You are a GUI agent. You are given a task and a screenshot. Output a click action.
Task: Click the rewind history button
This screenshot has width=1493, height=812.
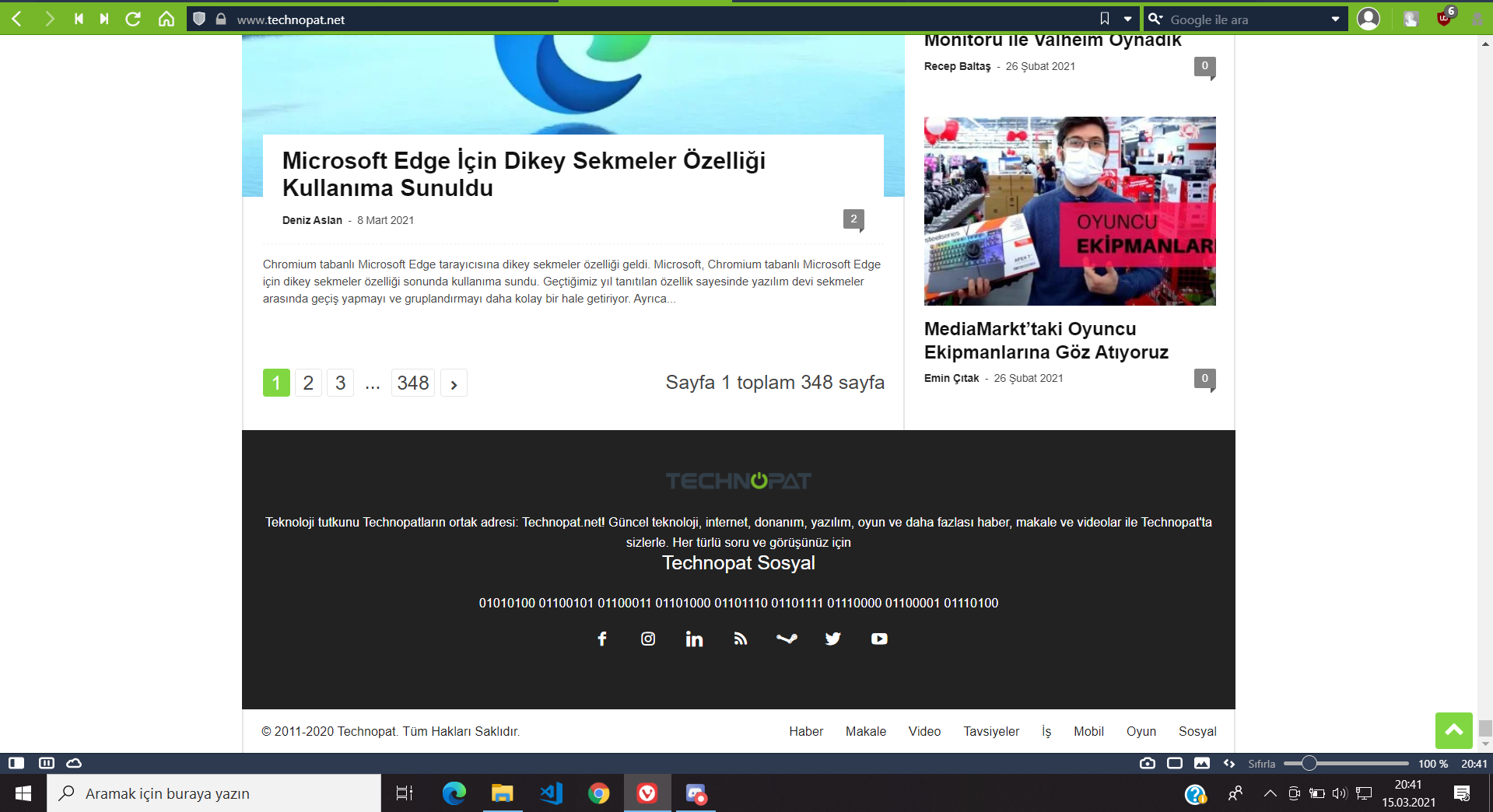(x=79, y=19)
